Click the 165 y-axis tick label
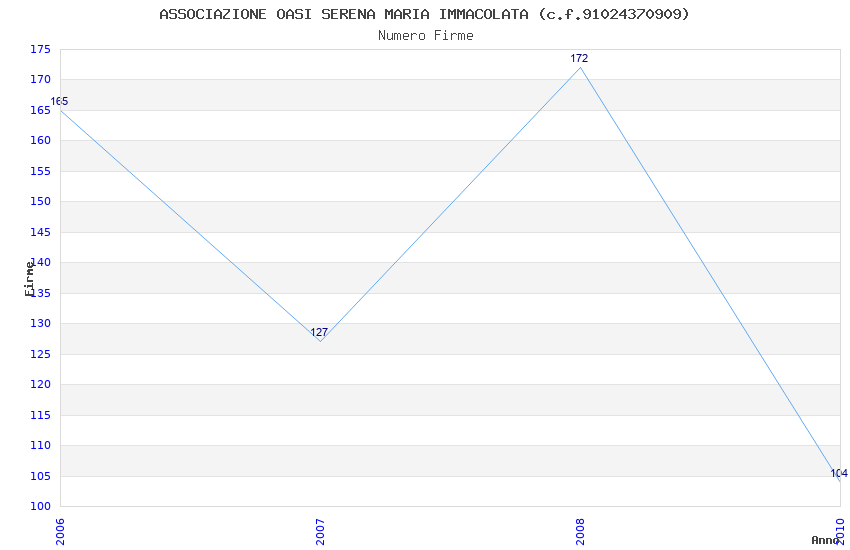 tap(40, 111)
